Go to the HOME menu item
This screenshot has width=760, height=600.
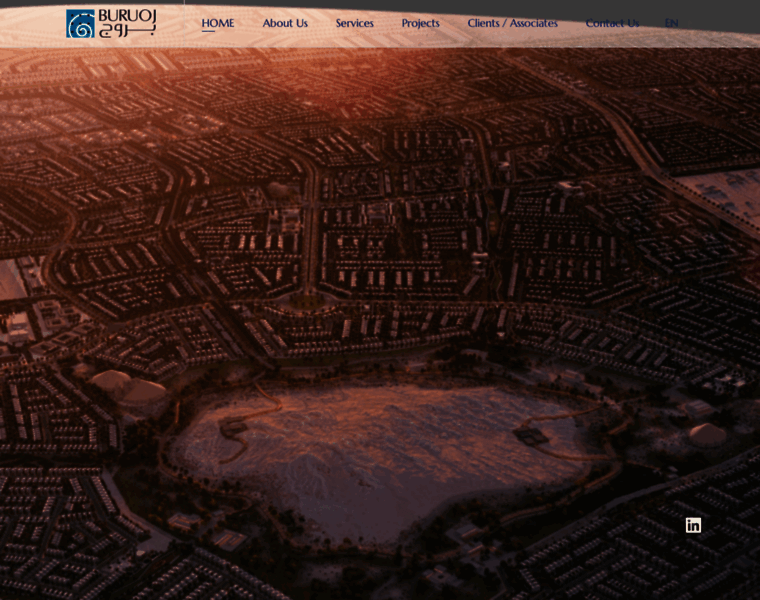click(x=217, y=23)
